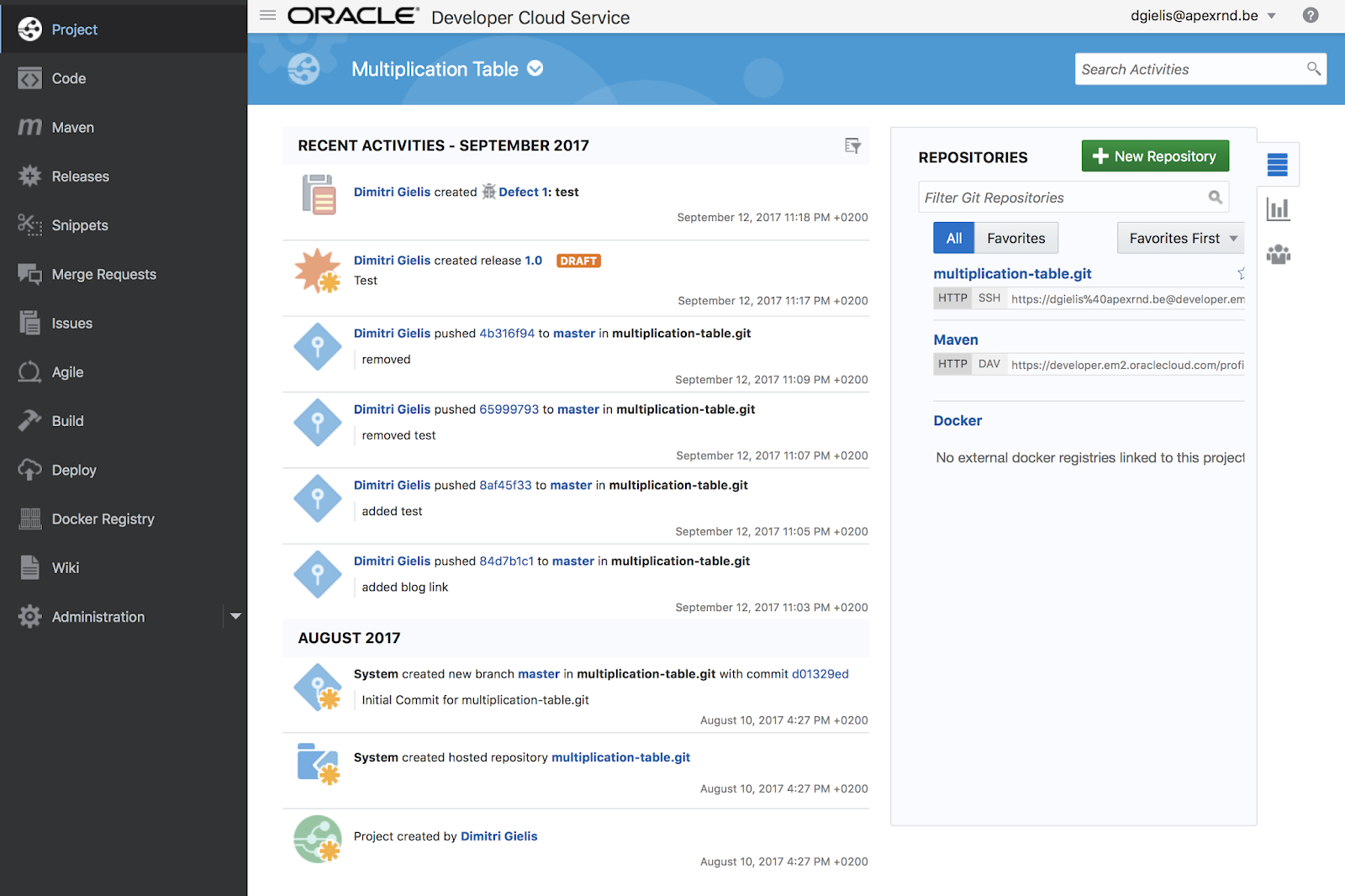Click the New Repository button

(x=1154, y=155)
